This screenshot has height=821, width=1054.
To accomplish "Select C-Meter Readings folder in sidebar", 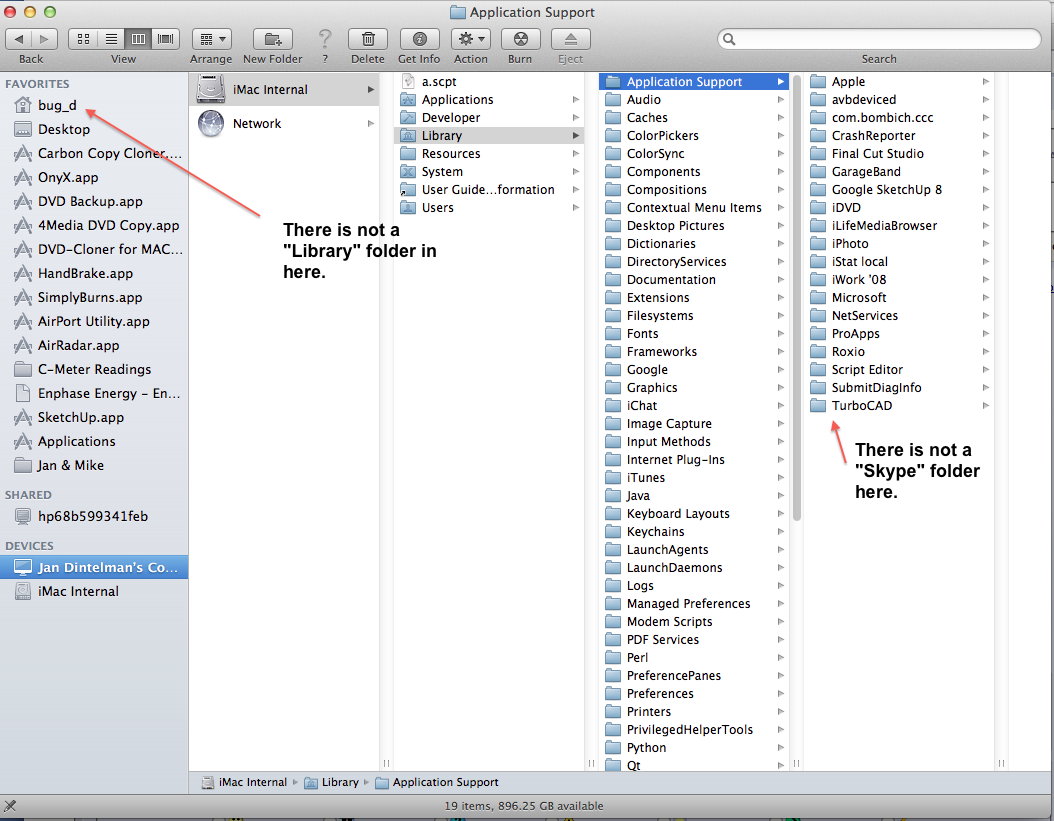I will coord(94,369).
